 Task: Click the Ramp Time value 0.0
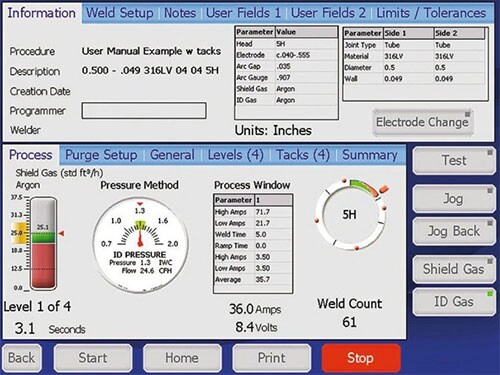tap(273, 246)
